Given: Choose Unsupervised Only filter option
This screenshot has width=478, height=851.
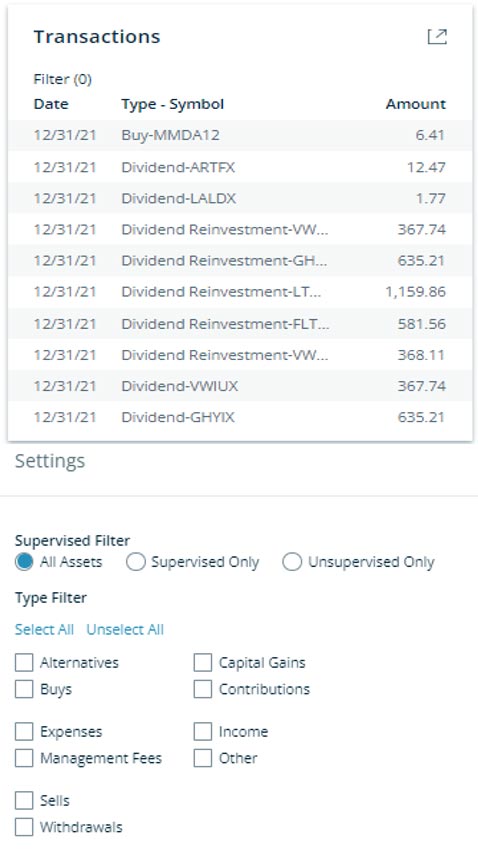Looking at the screenshot, I should pyautogui.click(x=292, y=562).
